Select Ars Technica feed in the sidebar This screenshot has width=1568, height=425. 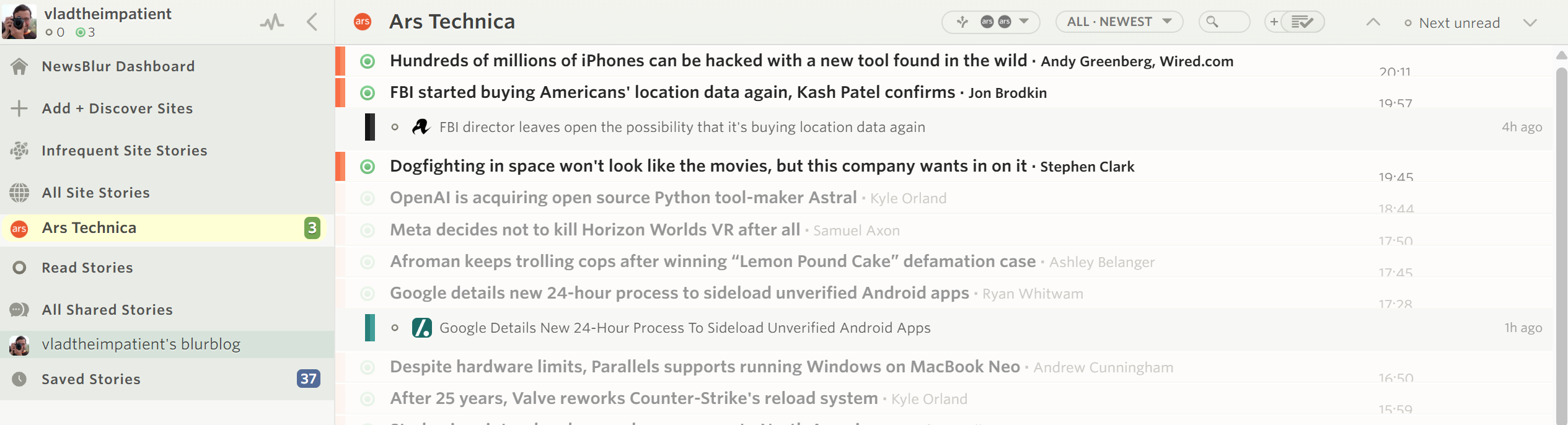tap(89, 228)
